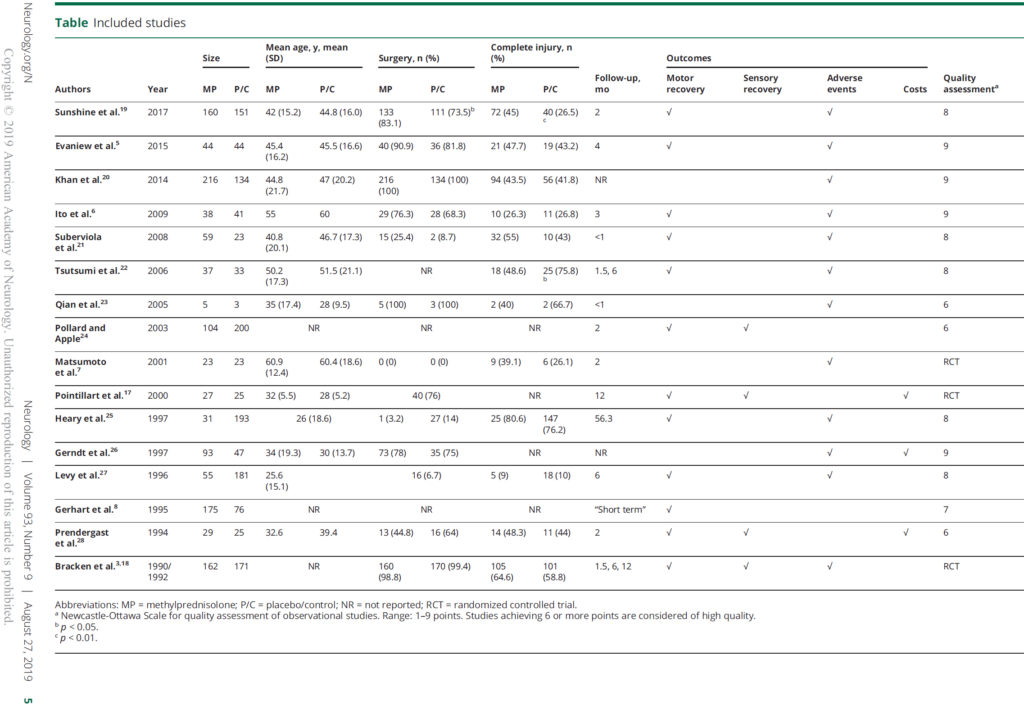This screenshot has width=1024, height=710.
Task: Select the Prendergast et al. author cell
Action: 82,538
